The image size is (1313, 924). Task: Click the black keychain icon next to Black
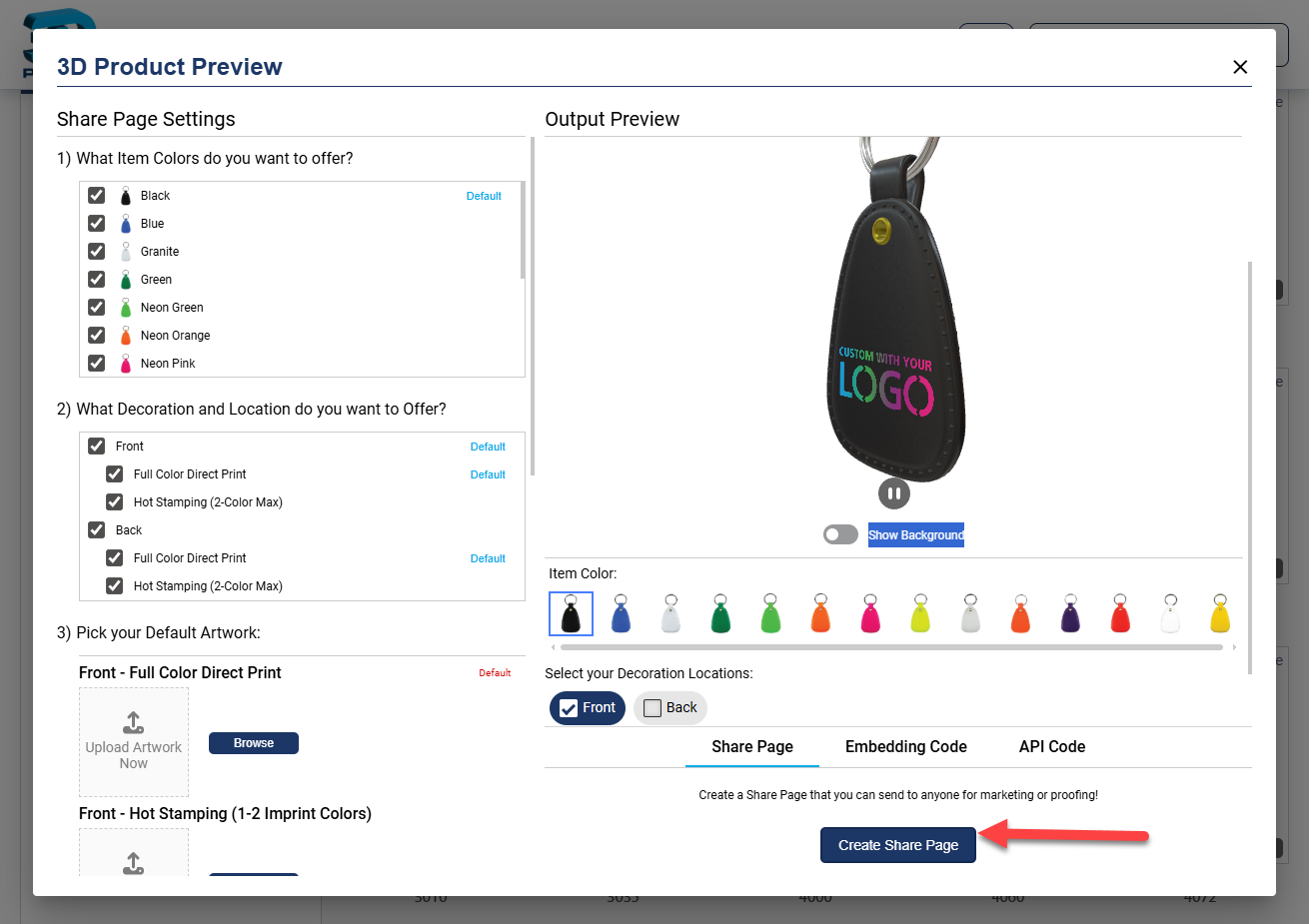(126, 196)
